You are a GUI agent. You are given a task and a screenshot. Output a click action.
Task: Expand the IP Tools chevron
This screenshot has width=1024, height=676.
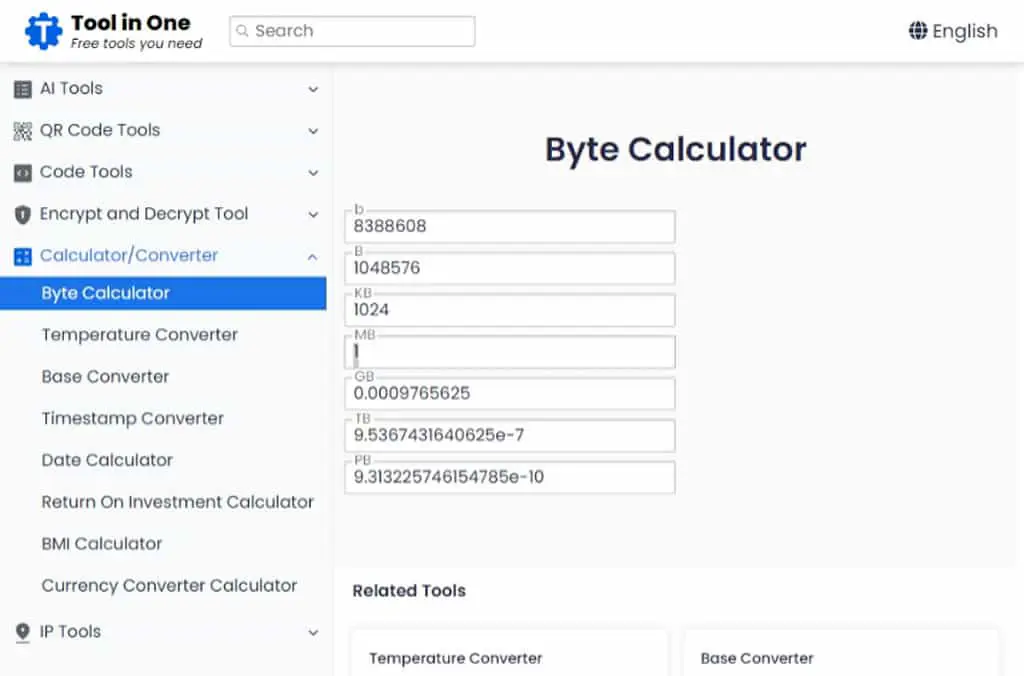coord(313,632)
